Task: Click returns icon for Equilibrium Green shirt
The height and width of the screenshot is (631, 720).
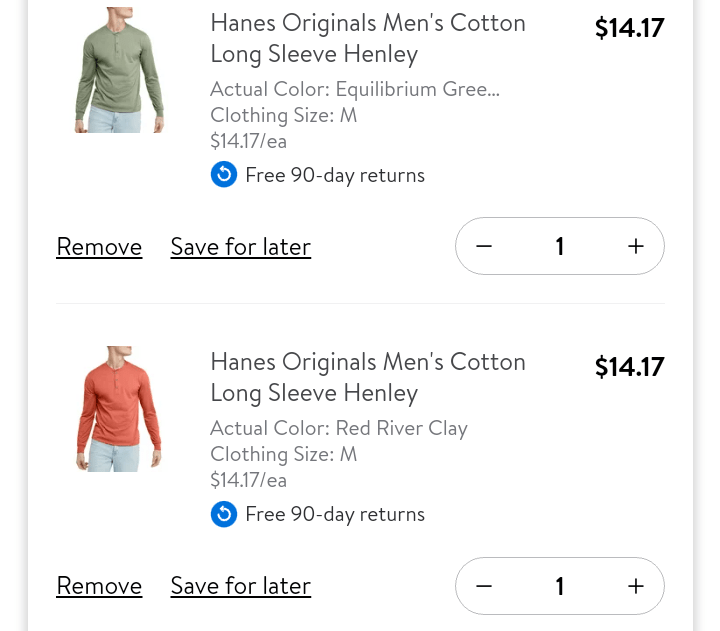Action: coord(224,175)
